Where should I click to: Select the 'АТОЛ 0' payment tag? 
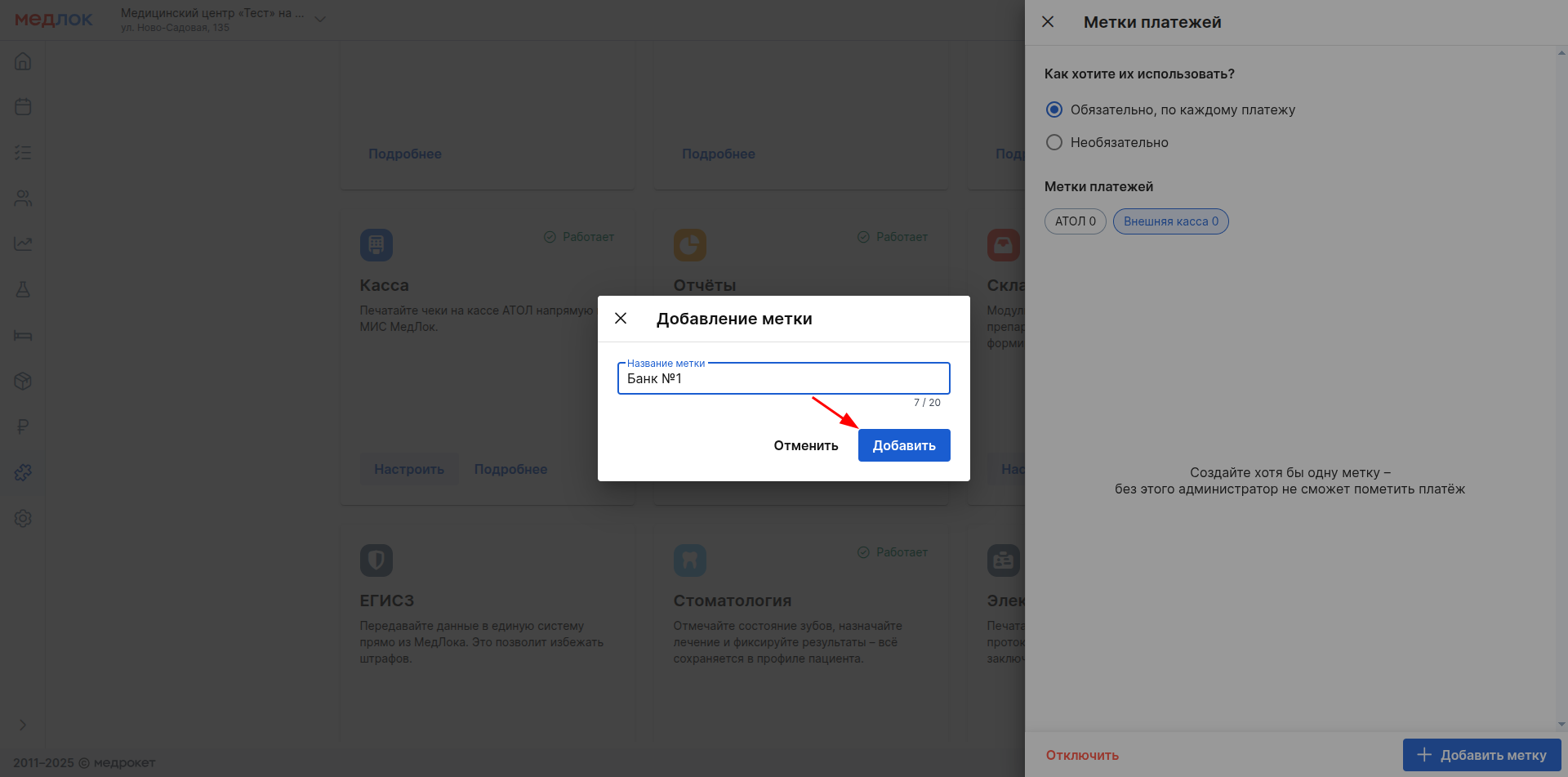click(1075, 221)
